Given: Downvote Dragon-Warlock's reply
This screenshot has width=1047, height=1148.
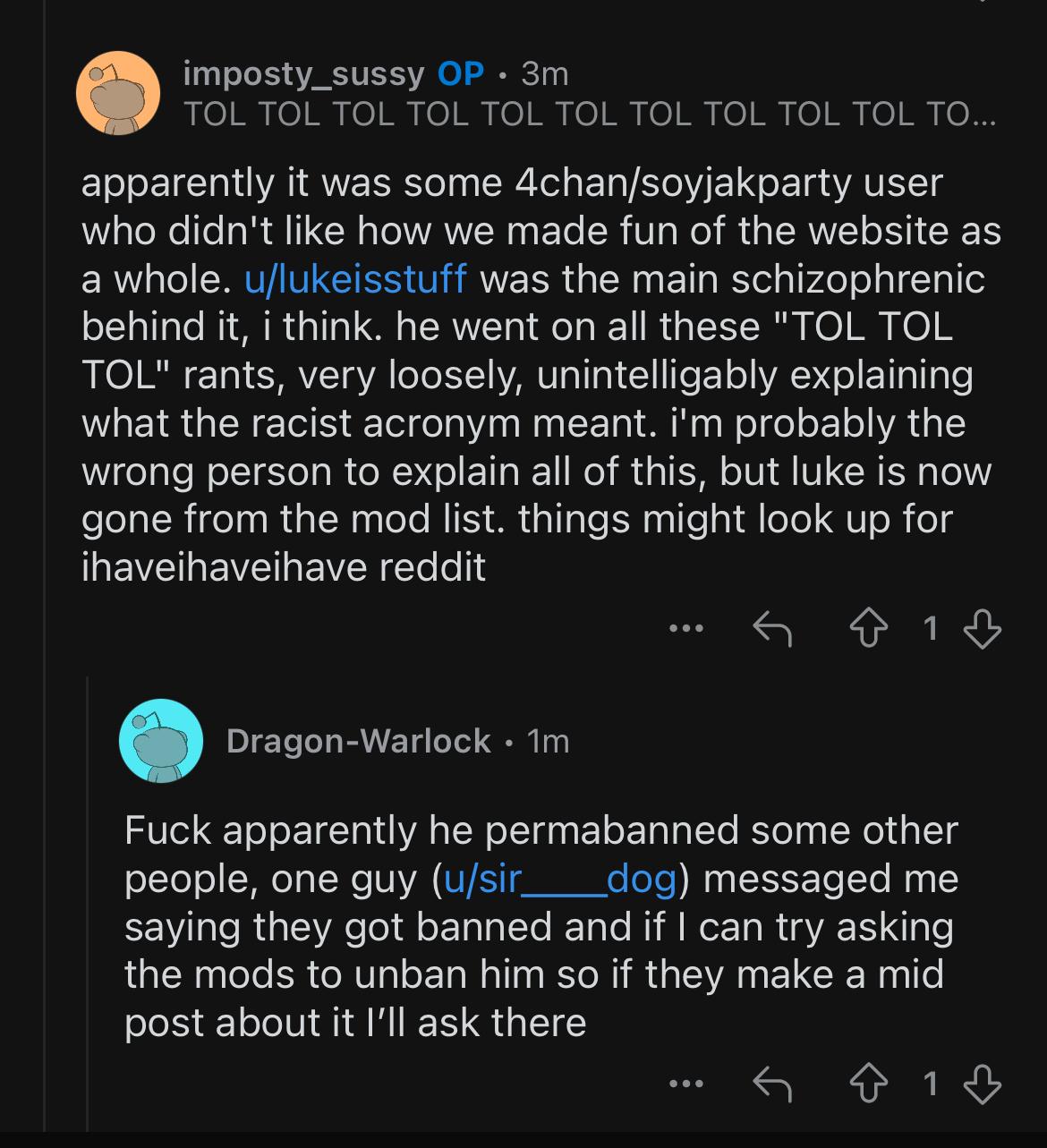Looking at the screenshot, I should coord(982,1084).
